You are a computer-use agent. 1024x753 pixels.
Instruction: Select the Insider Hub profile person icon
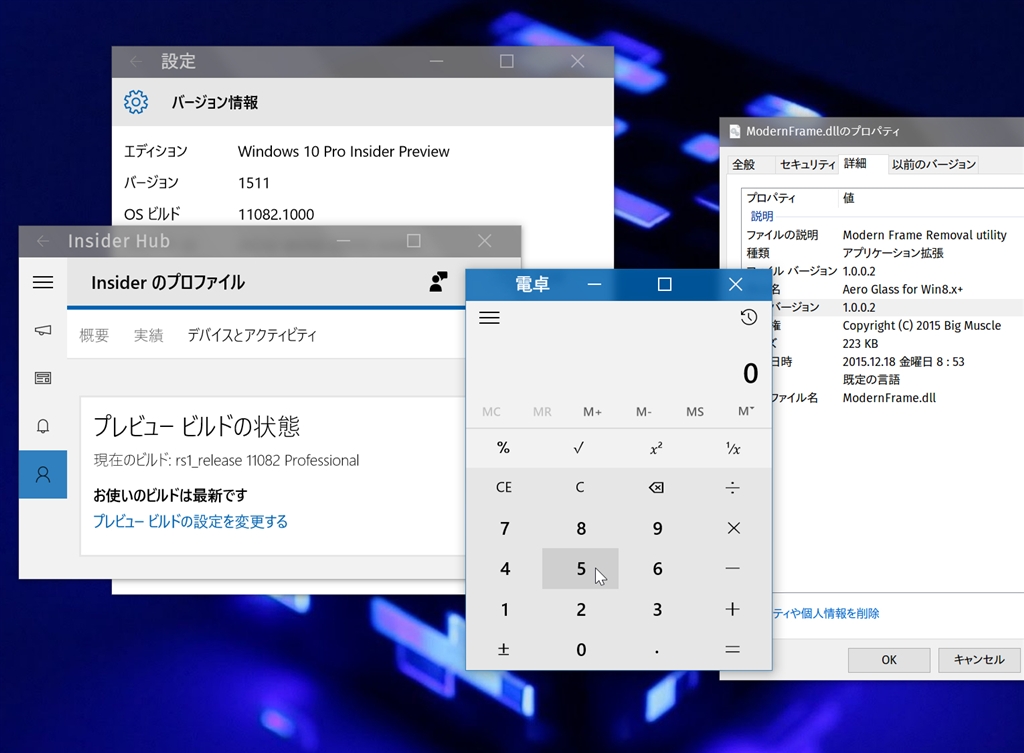point(43,474)
